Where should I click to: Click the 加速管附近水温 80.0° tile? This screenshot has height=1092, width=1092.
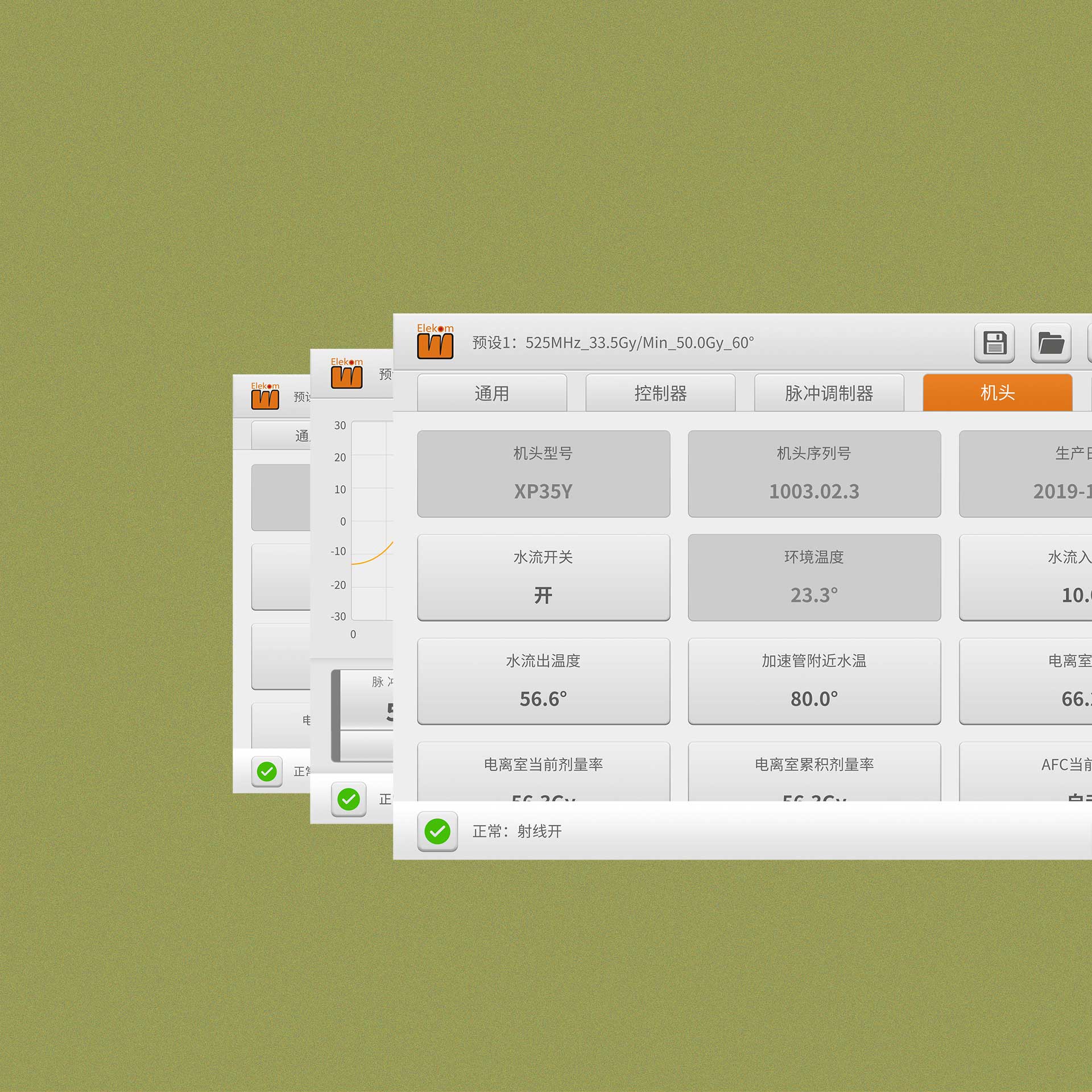click(x=814, y=681)
